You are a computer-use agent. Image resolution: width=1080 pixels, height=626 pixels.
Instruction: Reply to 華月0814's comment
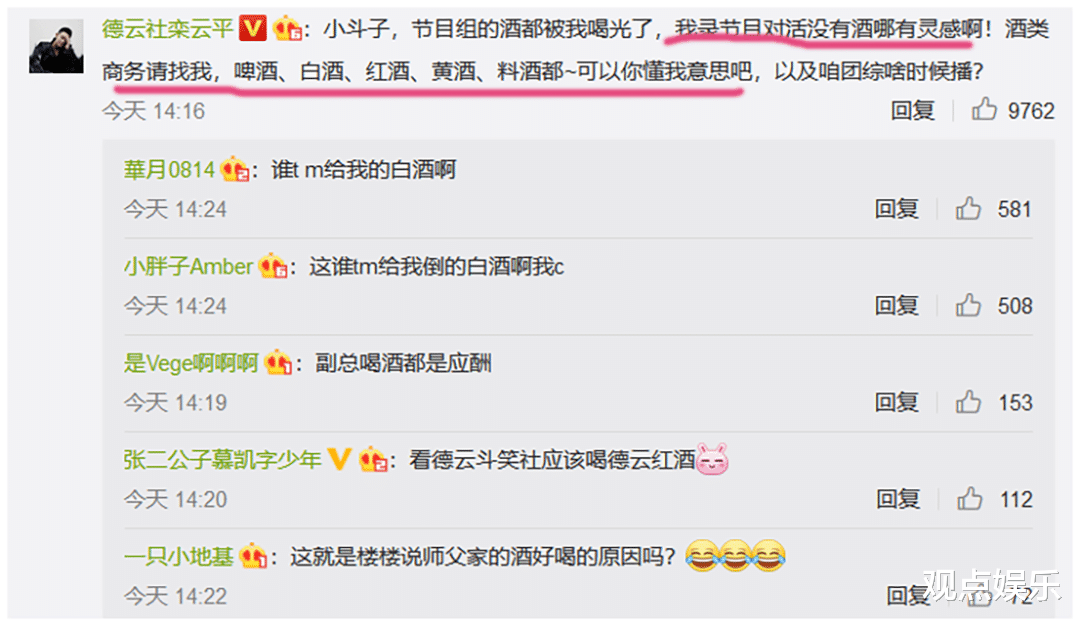pyautogui.click(x=896, y=209)
